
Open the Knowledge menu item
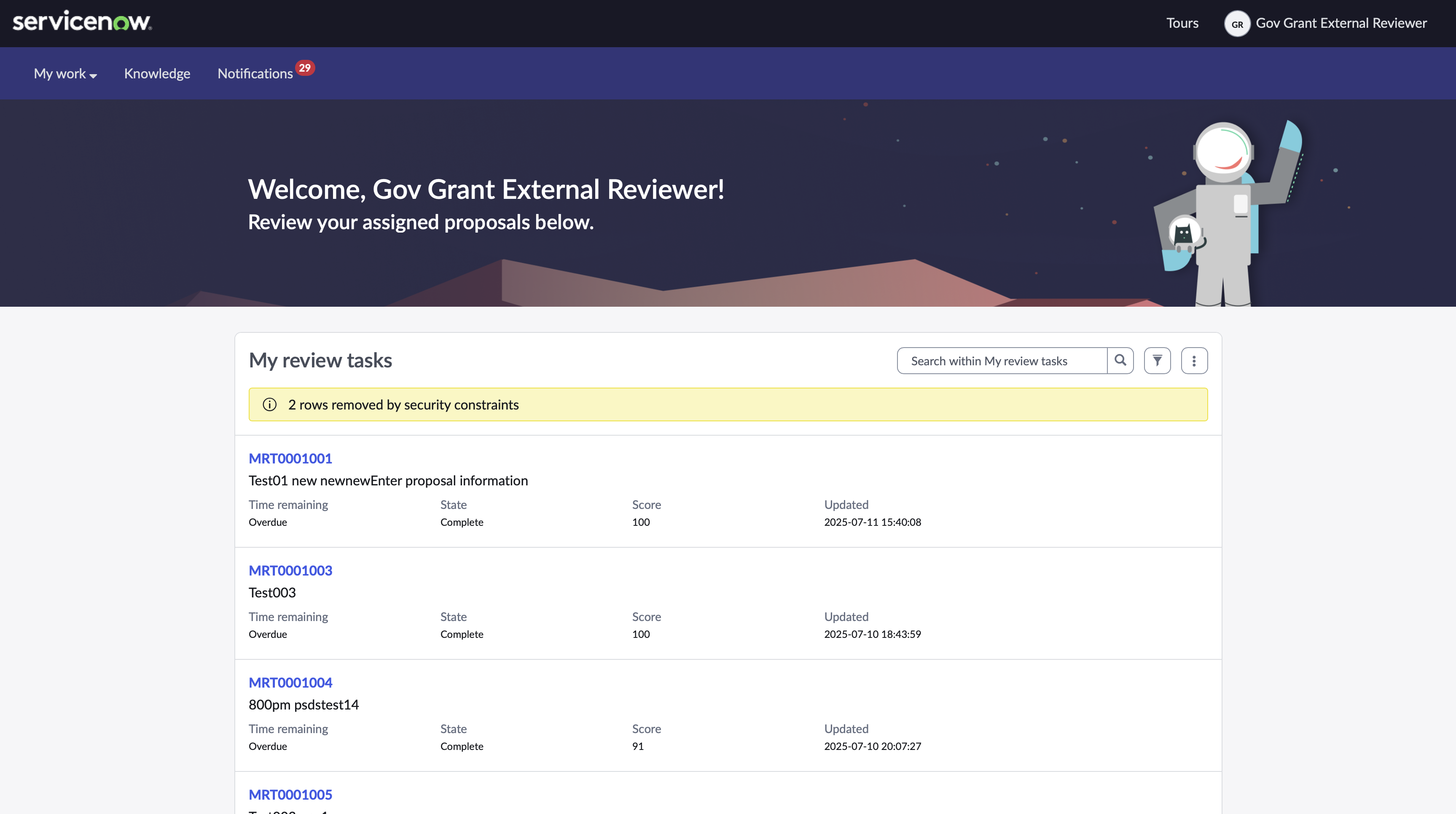click(x=157, y=73)
